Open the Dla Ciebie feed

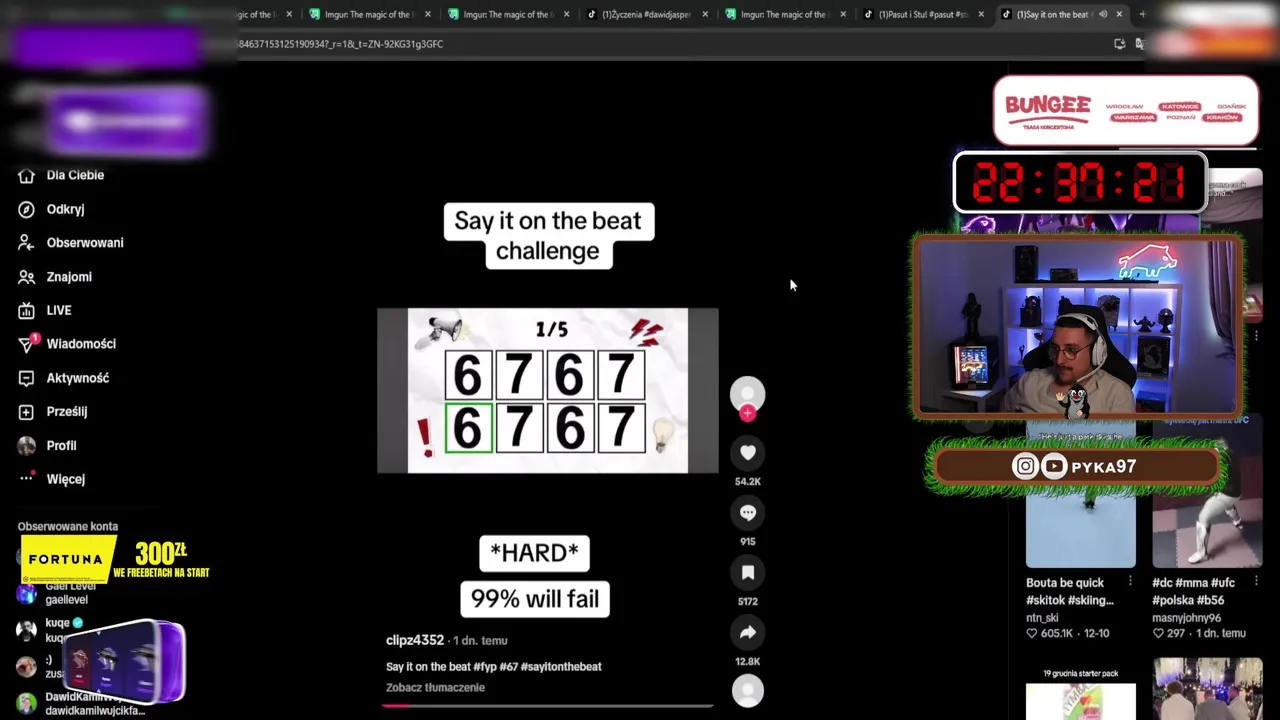[x=62, y=175]
